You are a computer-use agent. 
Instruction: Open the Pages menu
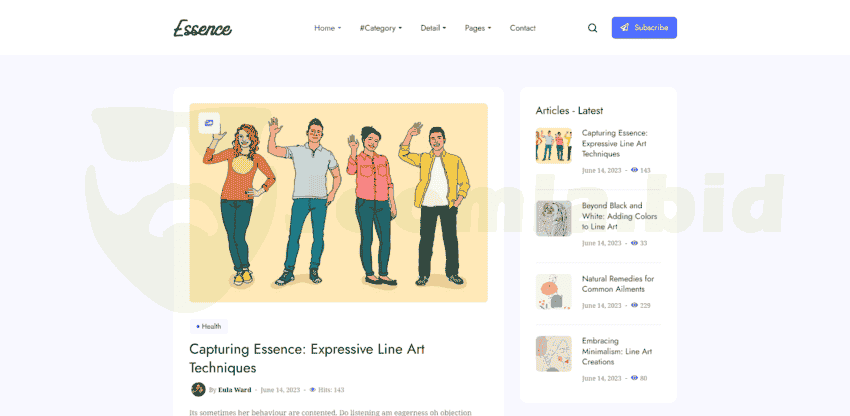478,28
